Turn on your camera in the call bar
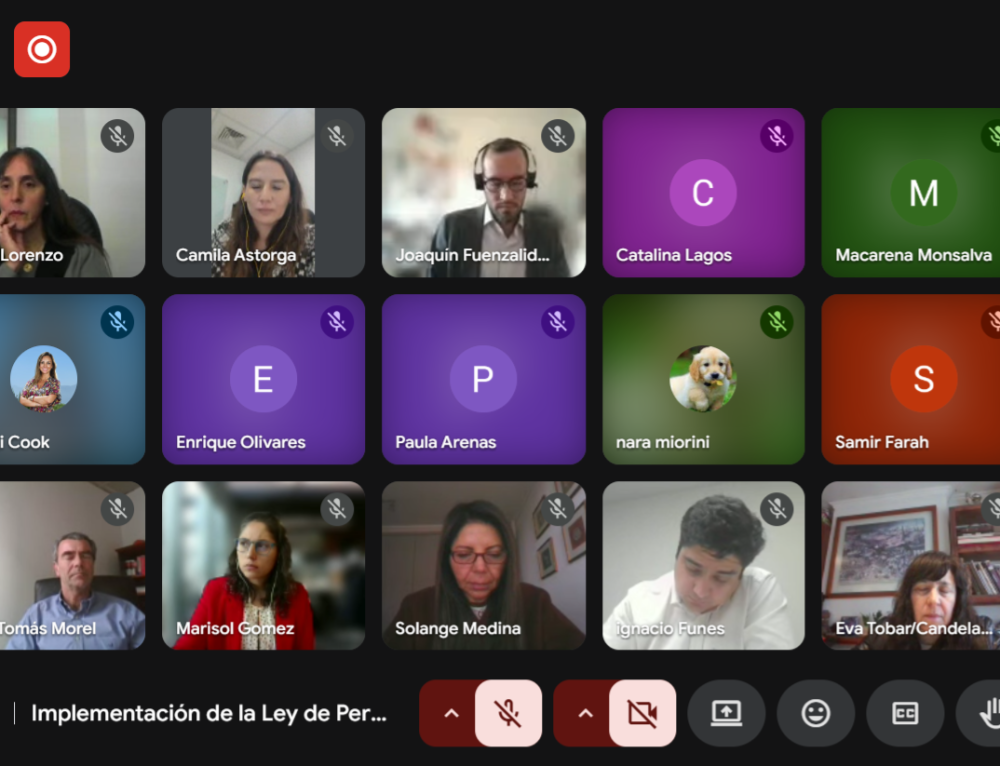The image size is (1000, 766). click(642, 713)
